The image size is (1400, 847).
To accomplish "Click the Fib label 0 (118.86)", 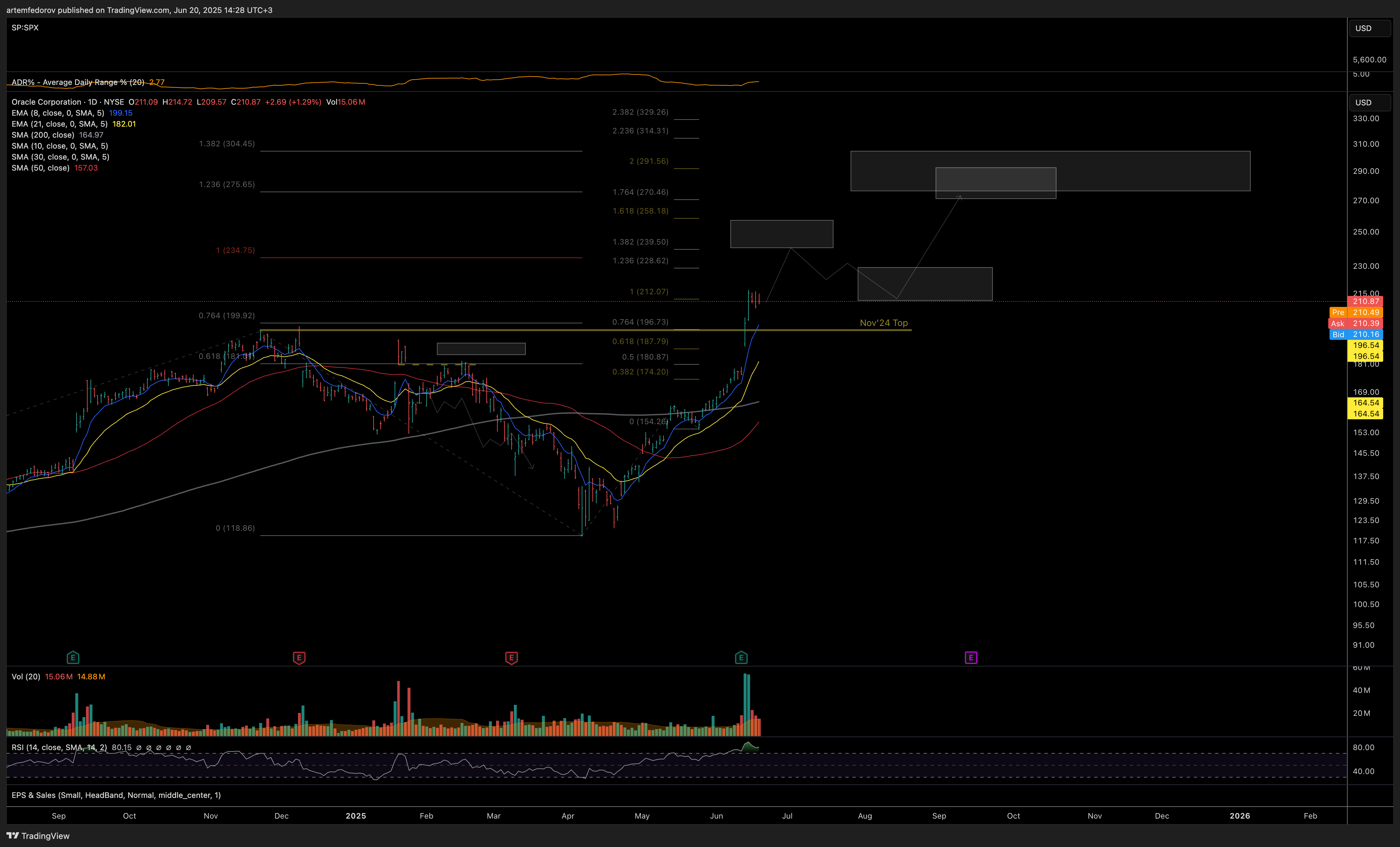I will click(x=235, y=528).
